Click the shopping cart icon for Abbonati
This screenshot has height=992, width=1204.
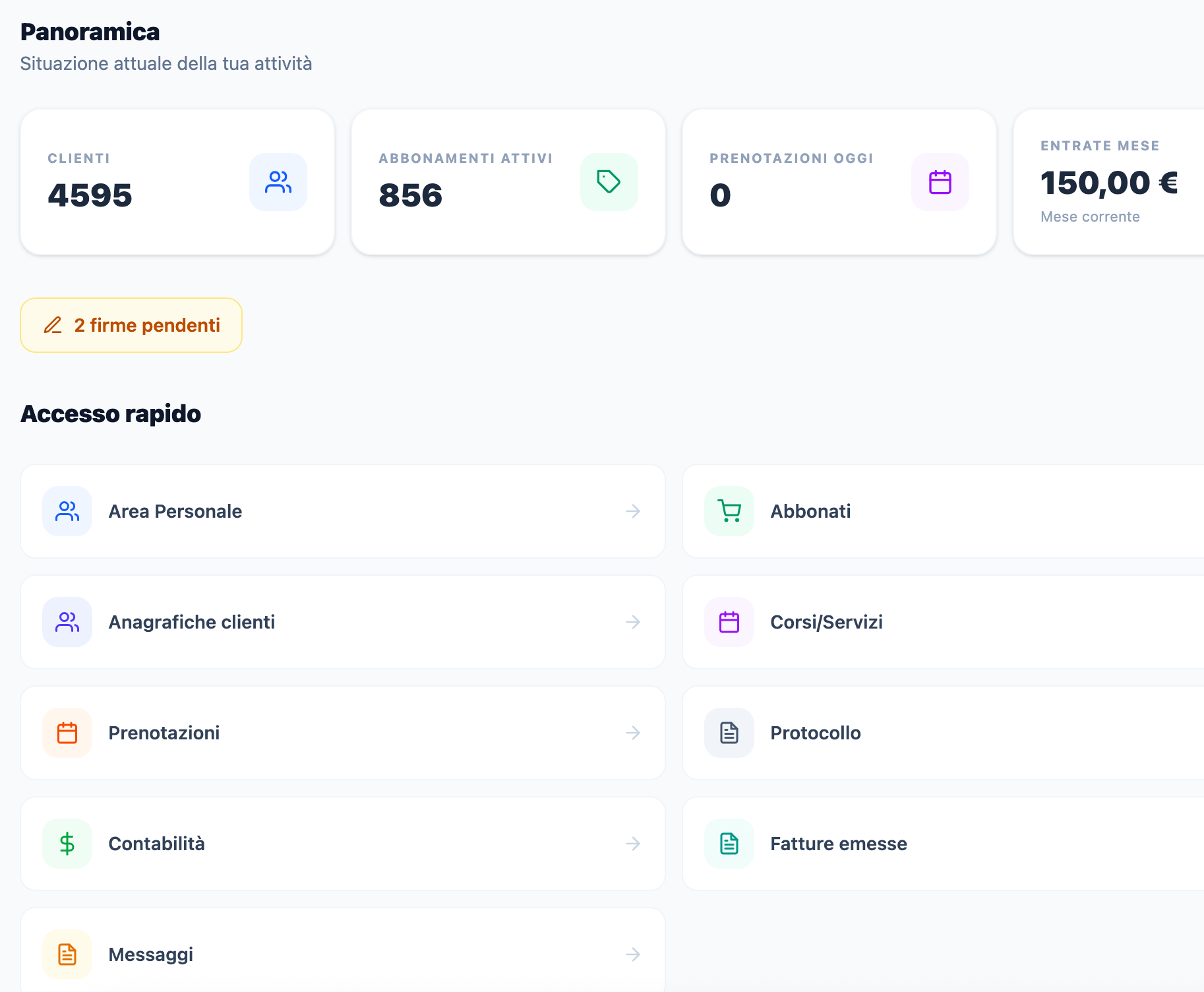[729, 511]
